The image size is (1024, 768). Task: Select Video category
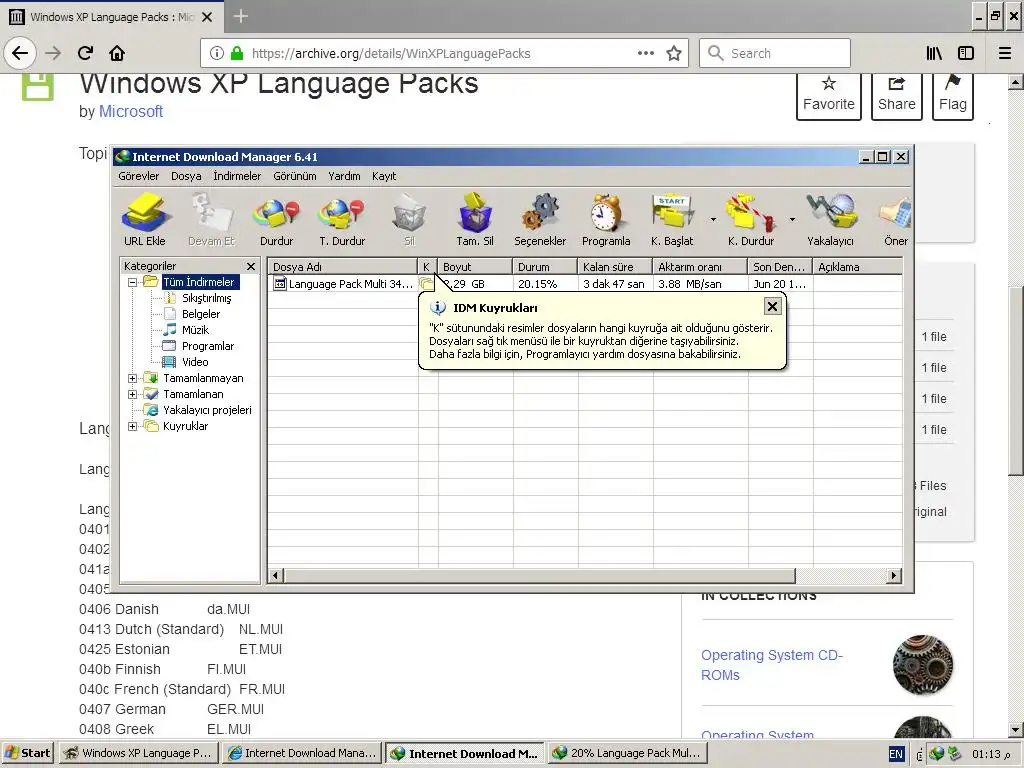[195, 362]
